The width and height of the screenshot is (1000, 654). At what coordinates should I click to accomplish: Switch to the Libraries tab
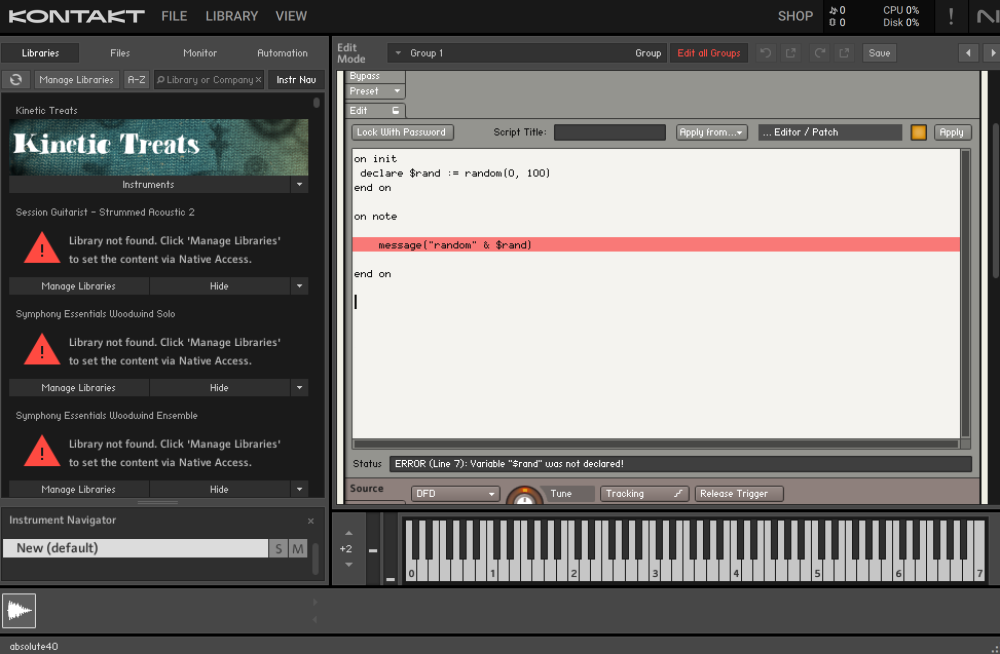point(40,53)
